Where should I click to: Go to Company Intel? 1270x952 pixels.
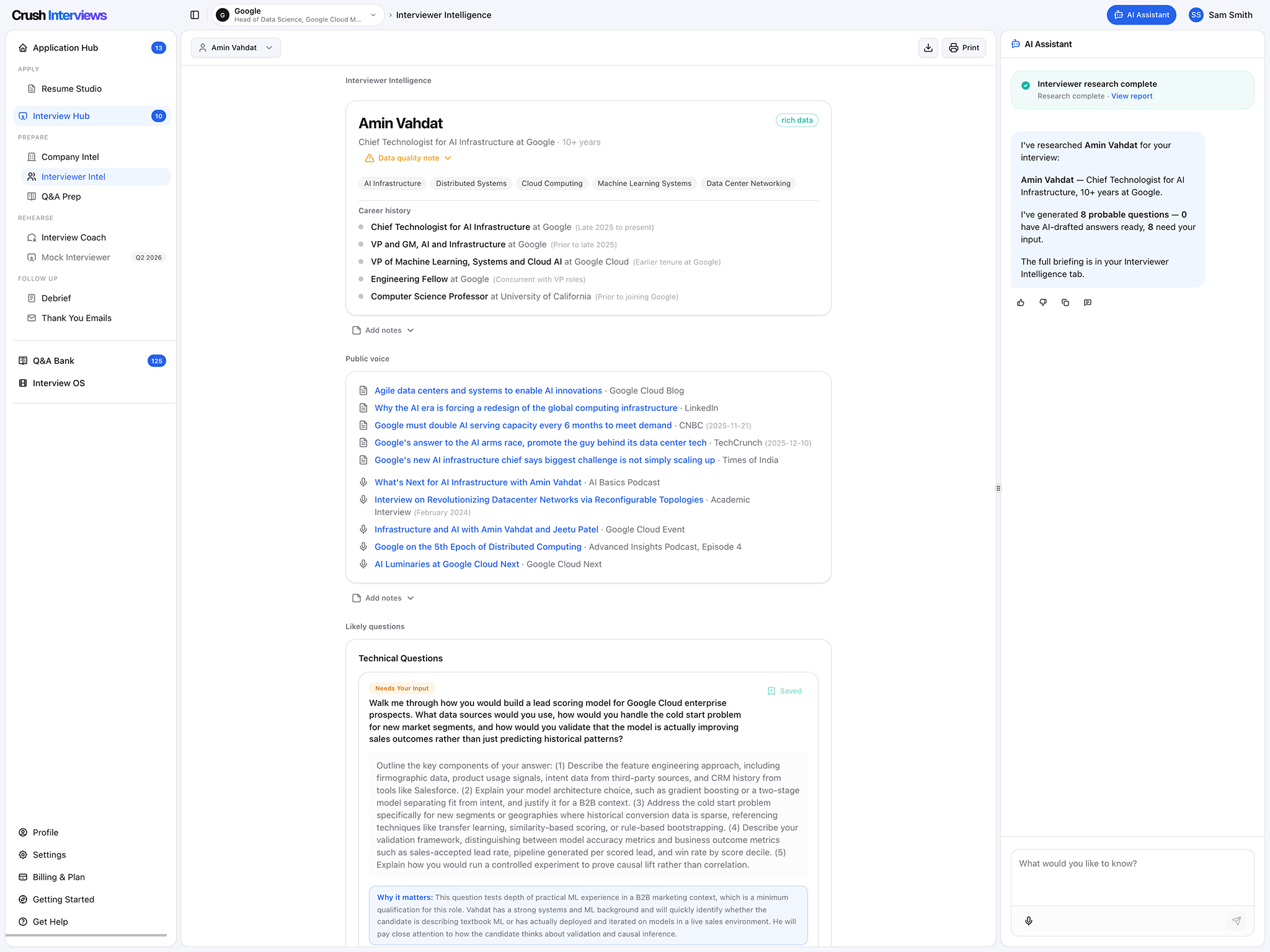point(96,157)
